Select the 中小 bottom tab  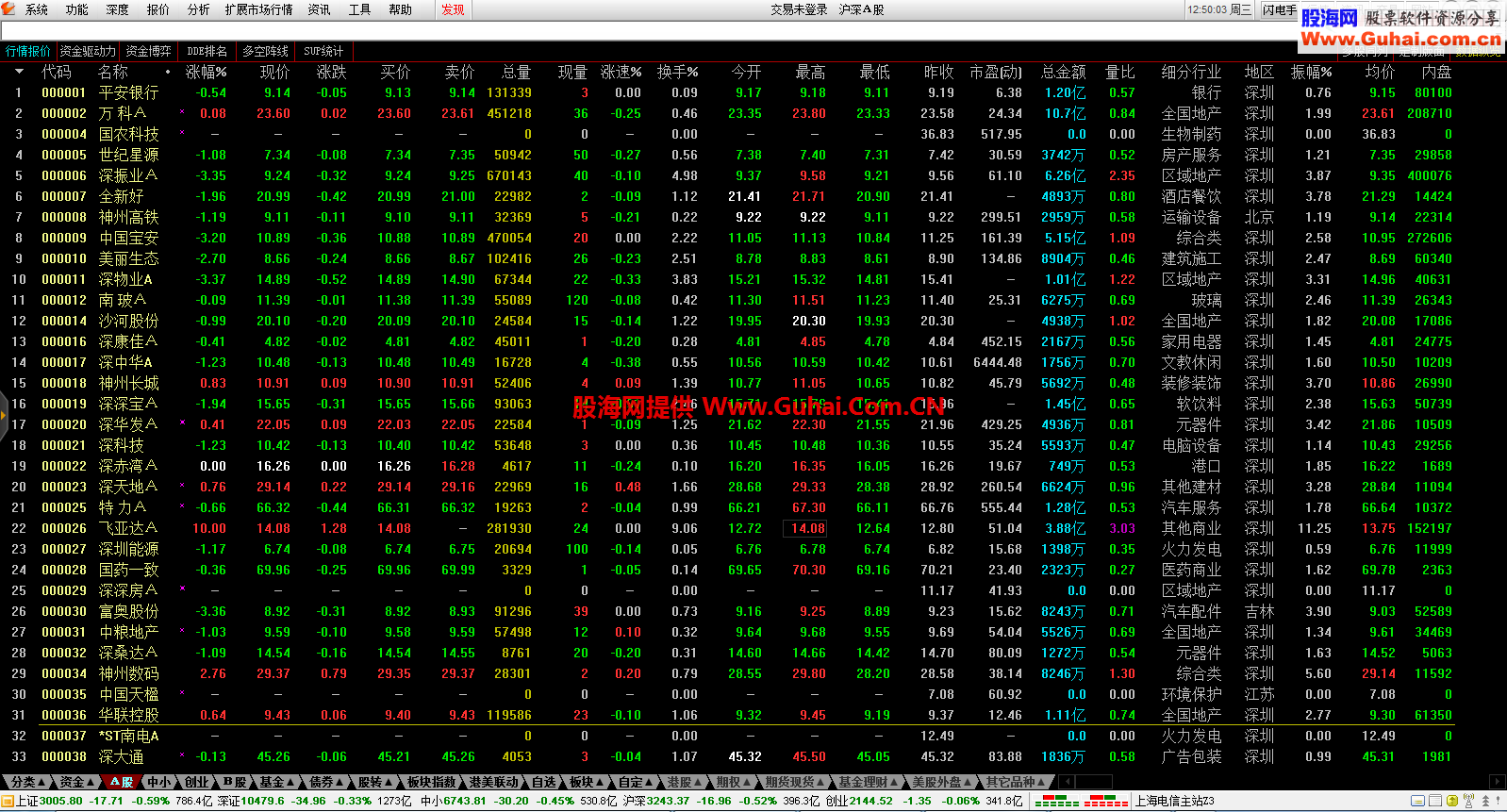click(x=159, y=782)
